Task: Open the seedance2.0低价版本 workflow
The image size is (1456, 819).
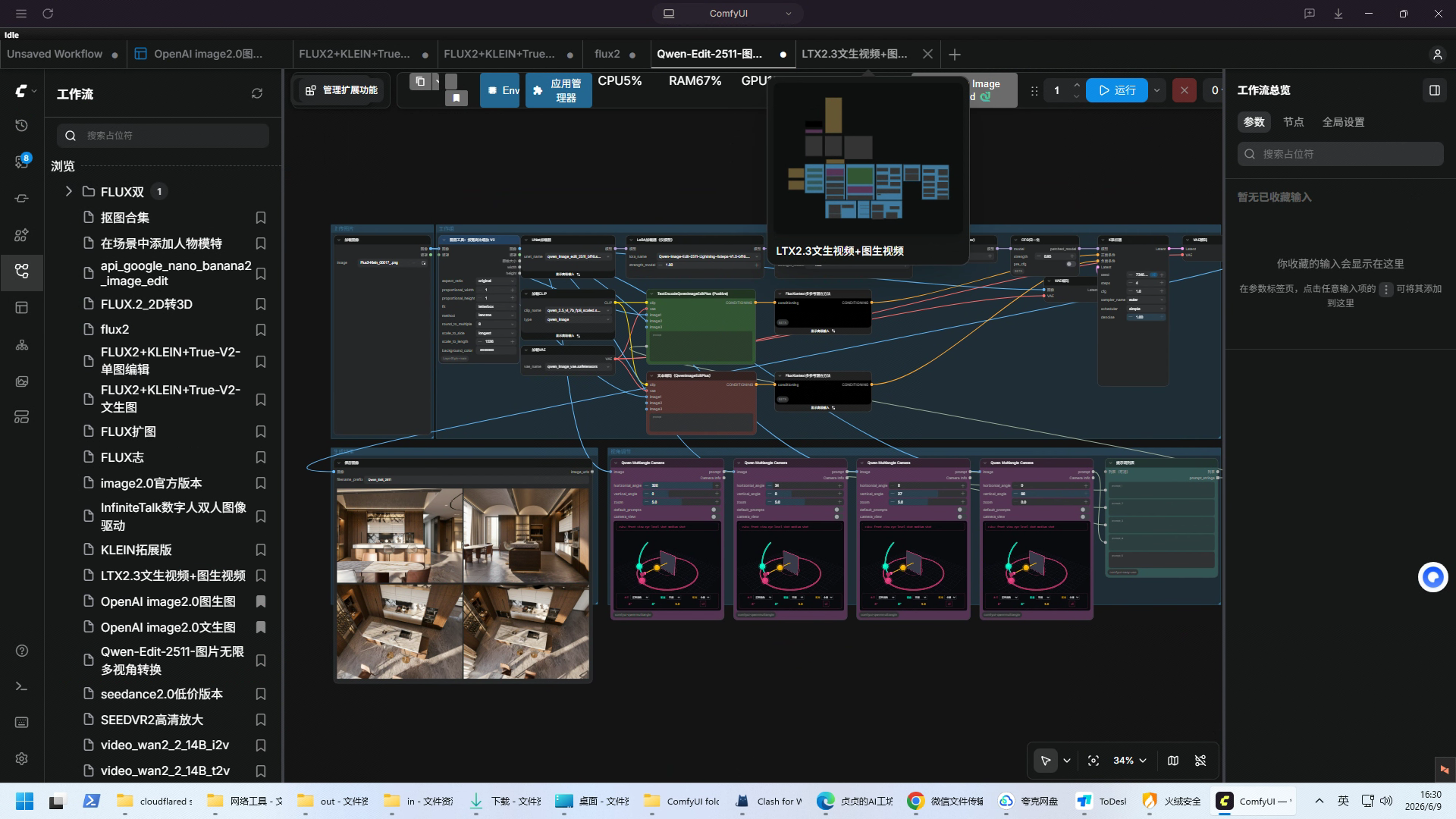Action: [x=162, y=694]
